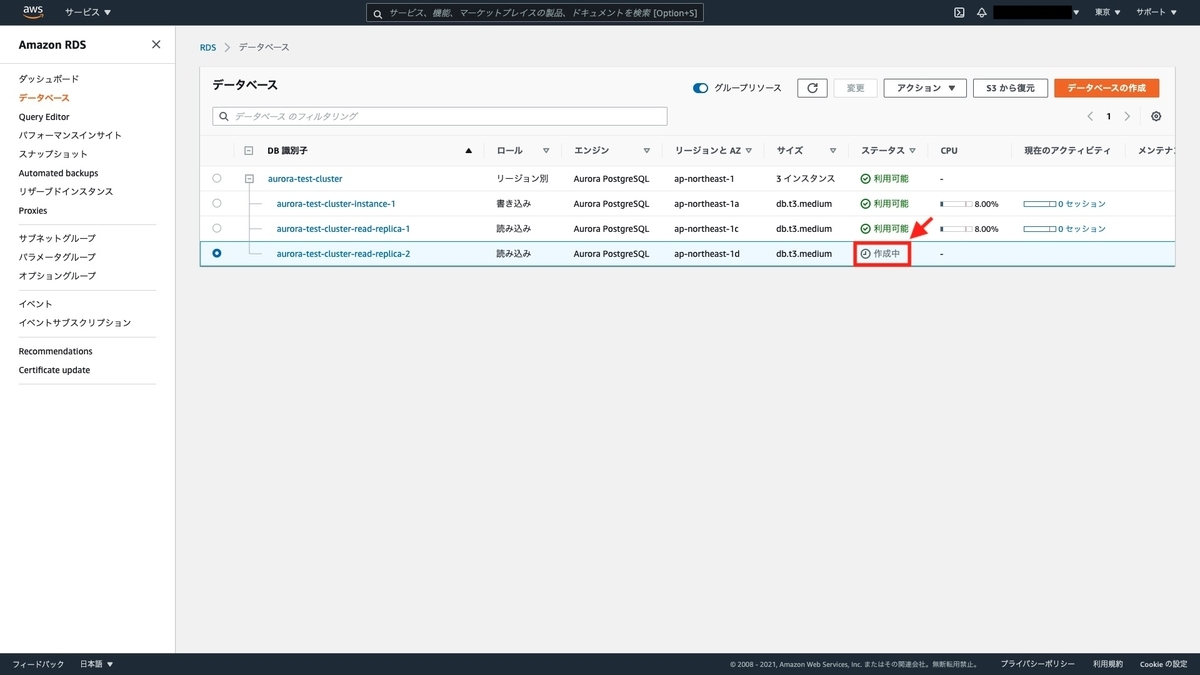Open Reserved instances in sidebar
Image resolution: width=1200 pixels, height=675 pixels.
click(x=66, y=191)
